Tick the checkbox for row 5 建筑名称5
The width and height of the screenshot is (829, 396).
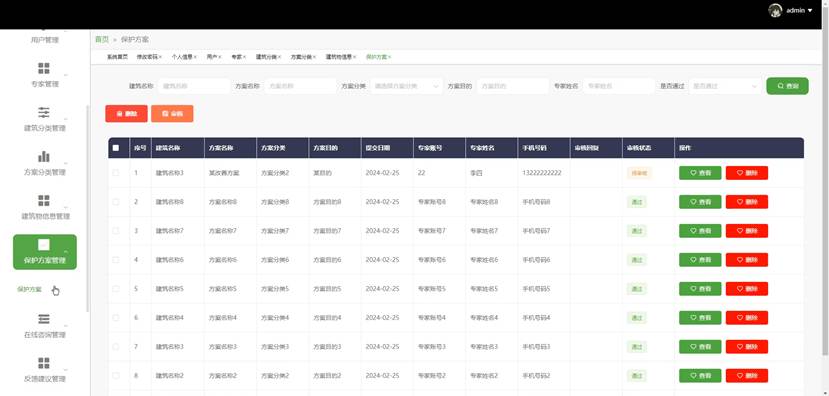[x=116, y=289]
